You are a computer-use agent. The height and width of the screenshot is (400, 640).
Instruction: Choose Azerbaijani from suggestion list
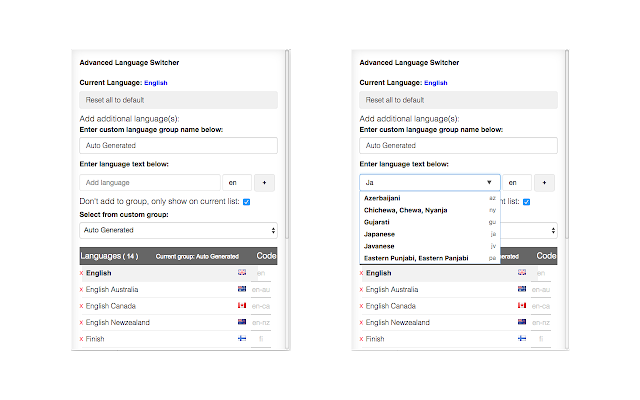tap(430, 198)
